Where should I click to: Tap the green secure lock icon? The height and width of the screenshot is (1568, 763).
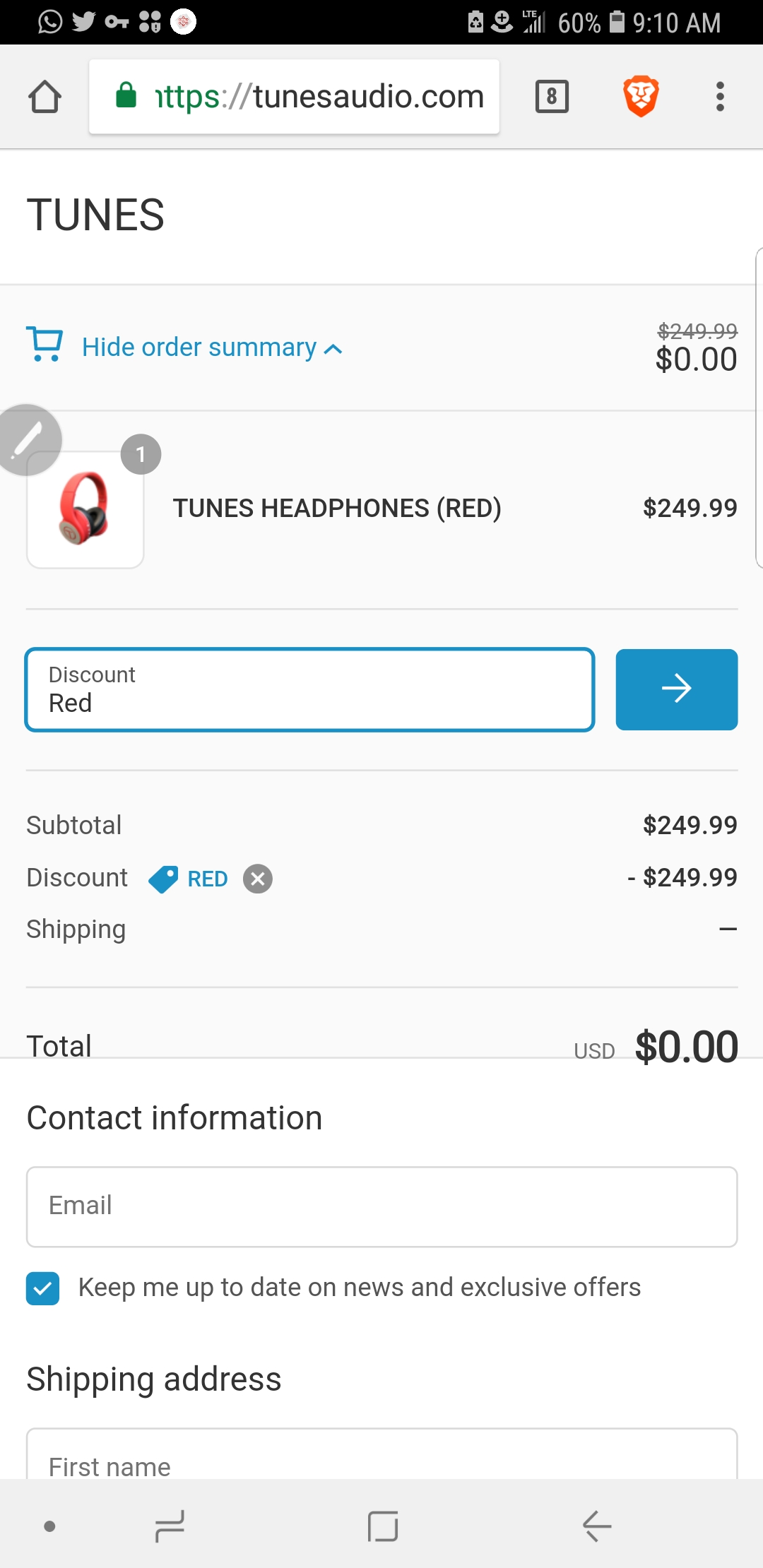[126, 95]
